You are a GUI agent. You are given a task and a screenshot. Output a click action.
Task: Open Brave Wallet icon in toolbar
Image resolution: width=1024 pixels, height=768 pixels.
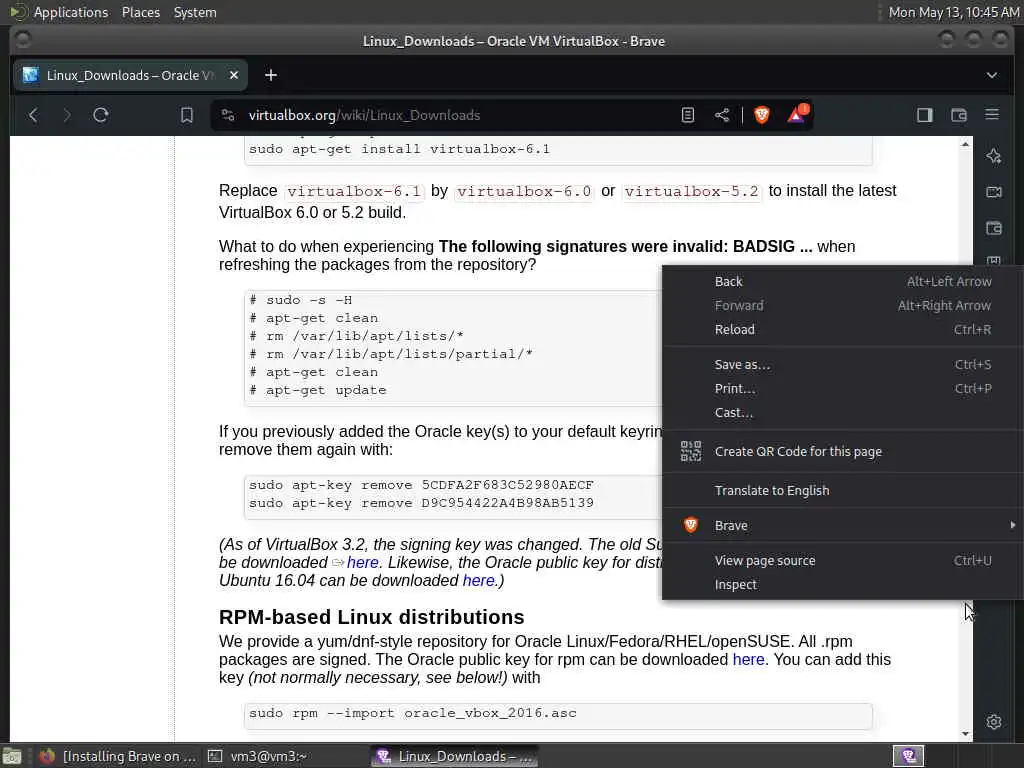coord(959,116)
